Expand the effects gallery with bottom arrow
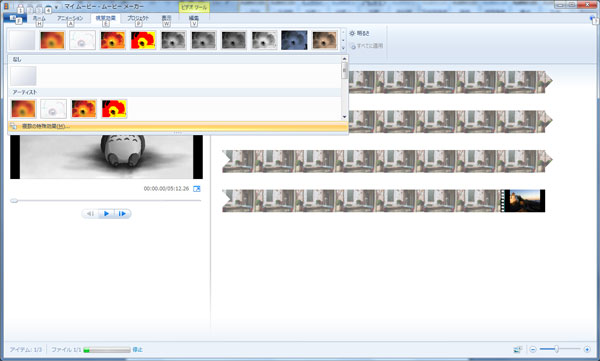The width and height of the screenshot is (600, 361). coord(343,48)
